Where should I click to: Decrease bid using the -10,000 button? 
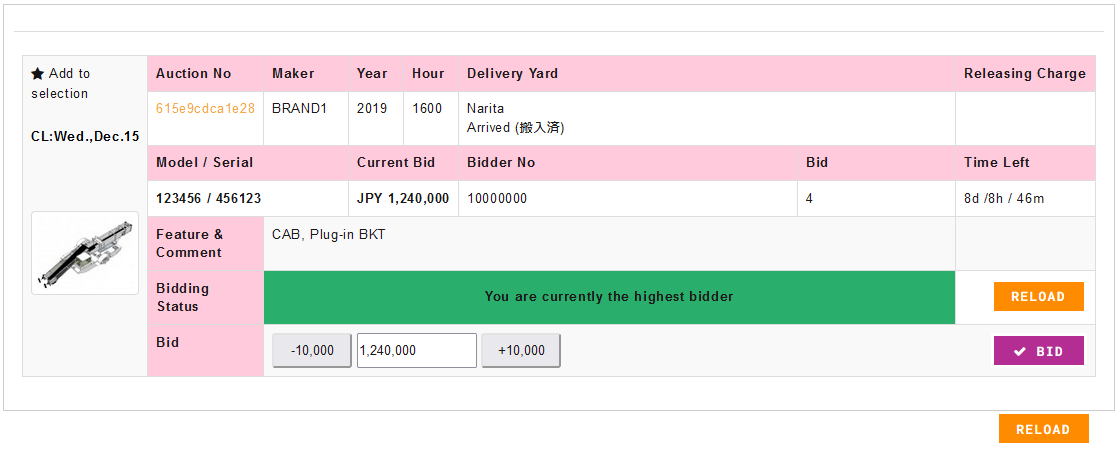point(312,351)
